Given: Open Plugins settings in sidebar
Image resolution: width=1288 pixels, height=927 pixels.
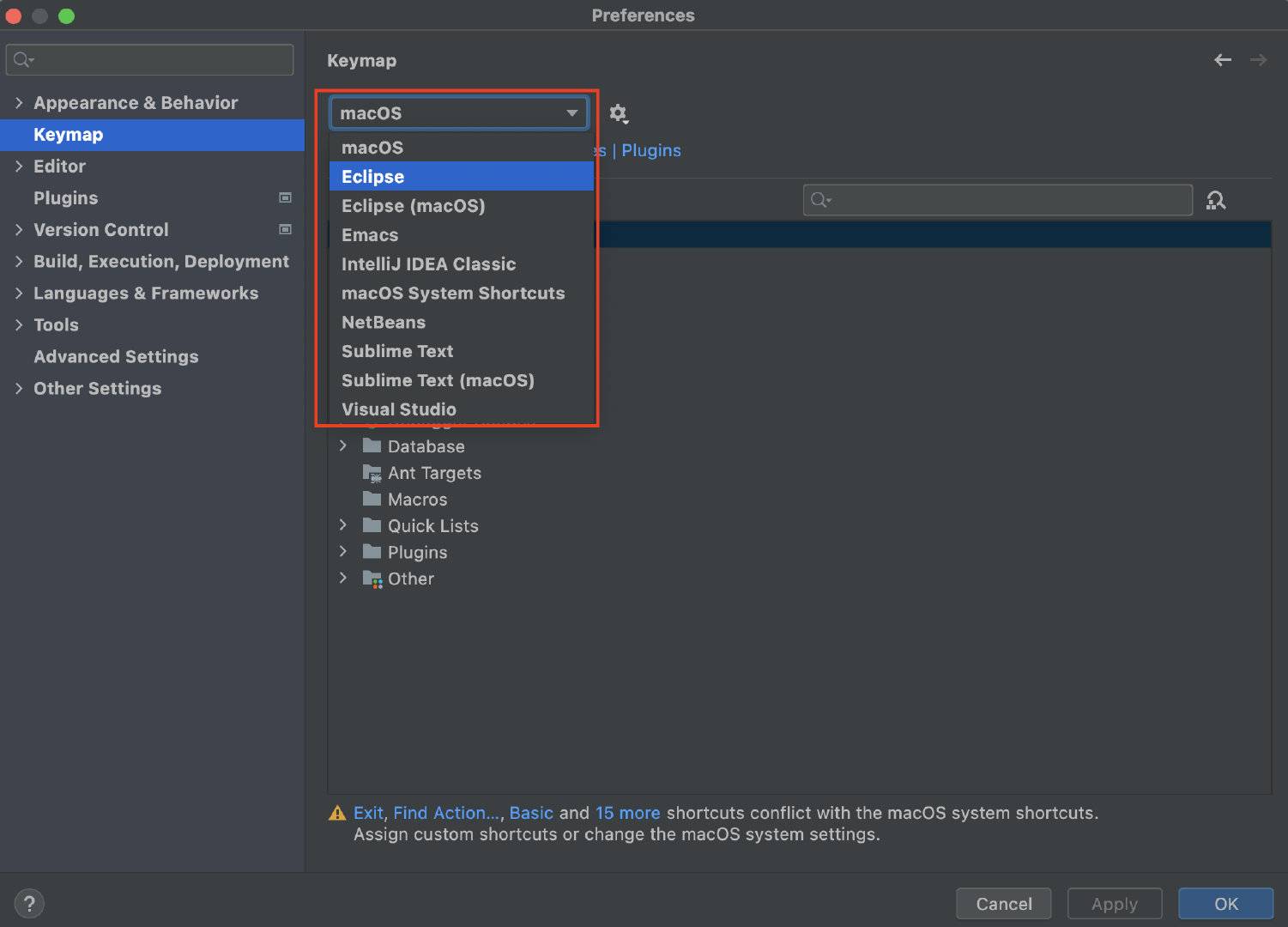Looking at the screenshot, I should tap(152, 198).
